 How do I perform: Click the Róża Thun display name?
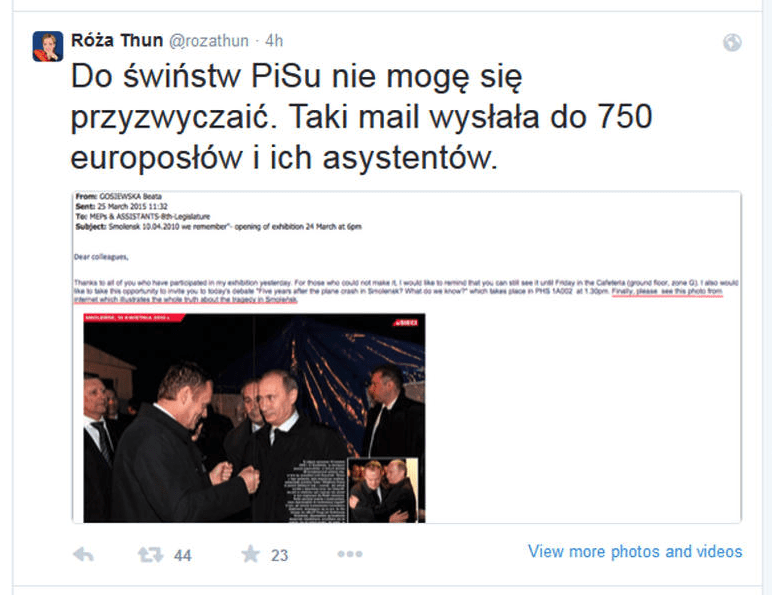117,40
